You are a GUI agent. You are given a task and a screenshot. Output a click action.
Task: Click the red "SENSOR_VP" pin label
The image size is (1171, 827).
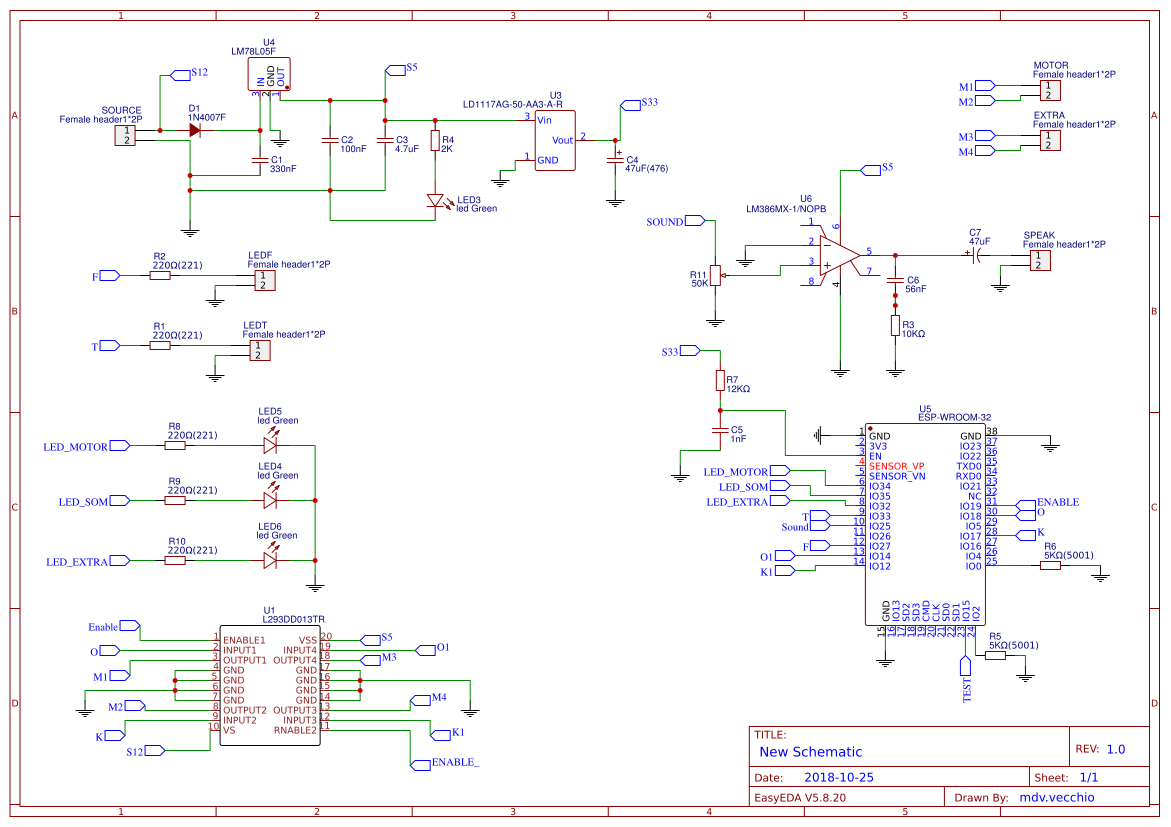click(x=896, y=466)
